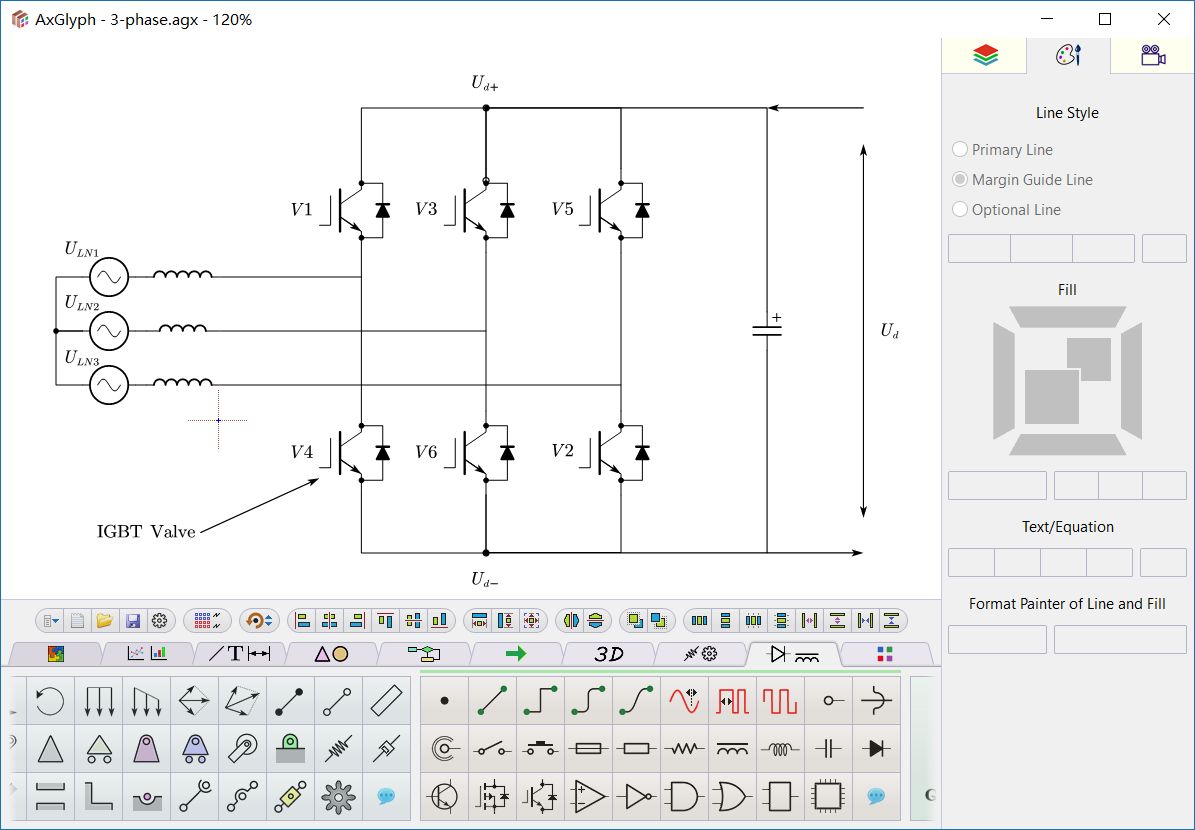This screenshot has width=1195, height=830.
Task: Pick the op-amp symbol
Action: 590,796
